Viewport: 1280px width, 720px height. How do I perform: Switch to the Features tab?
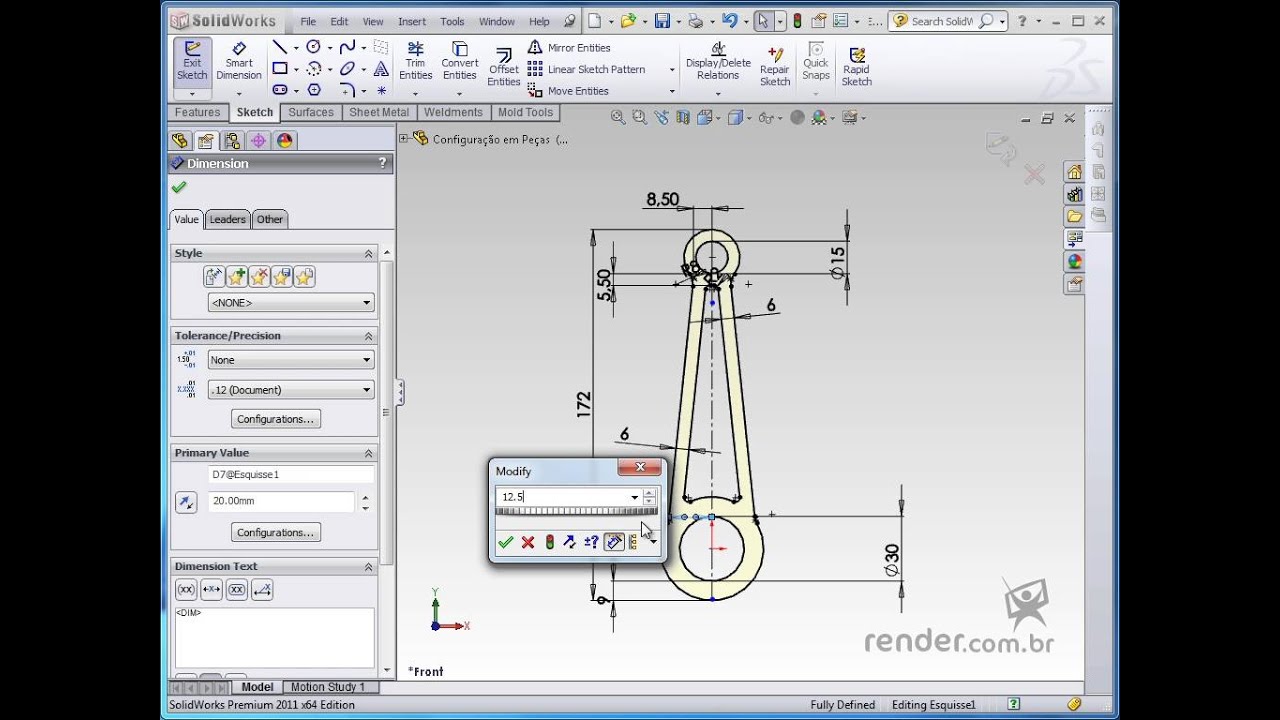197,112
